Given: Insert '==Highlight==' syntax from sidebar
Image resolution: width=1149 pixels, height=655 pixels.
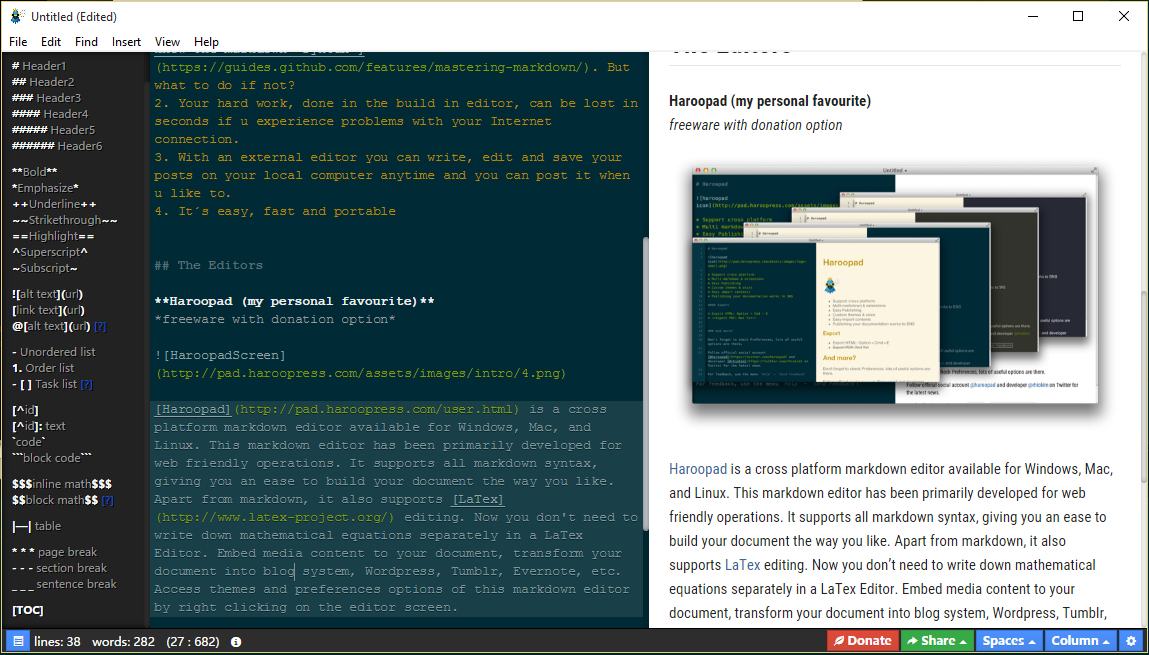Looking at the screenshot, I should point(53,237).
